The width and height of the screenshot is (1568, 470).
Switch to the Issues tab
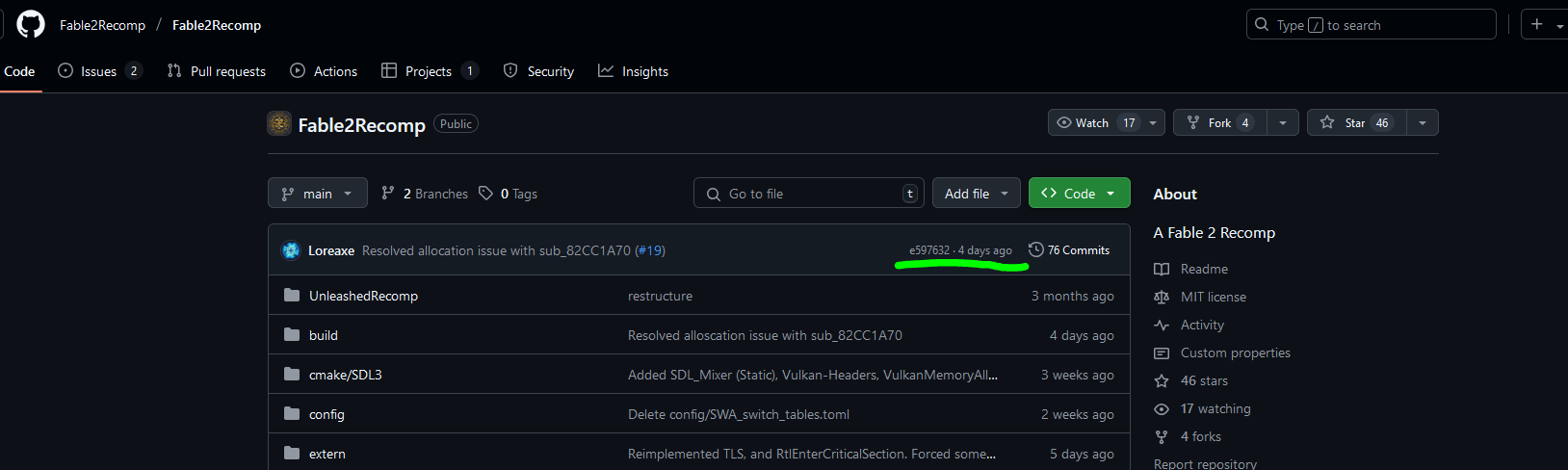point(99,71)
